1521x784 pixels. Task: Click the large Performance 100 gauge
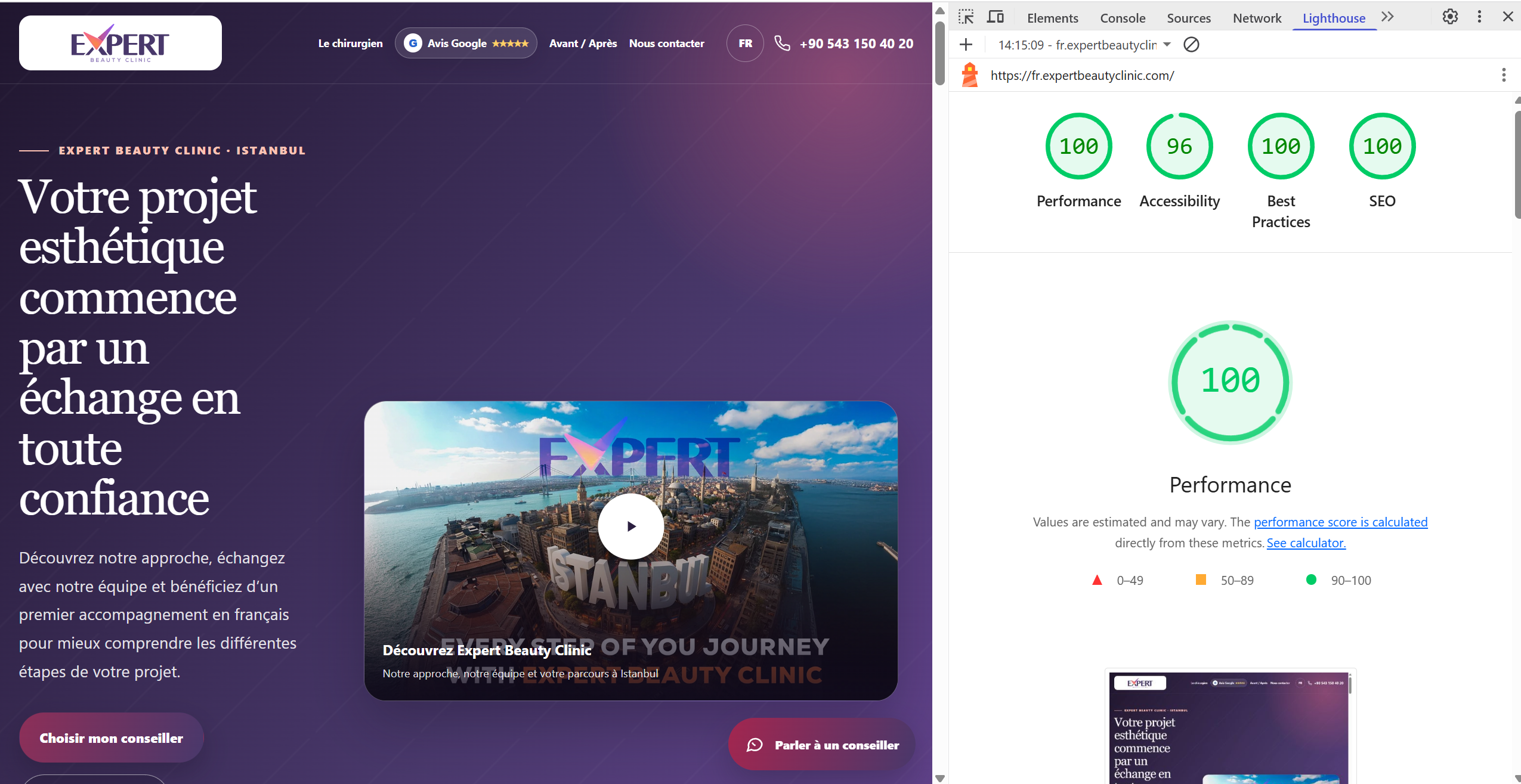coord(1230,382)
